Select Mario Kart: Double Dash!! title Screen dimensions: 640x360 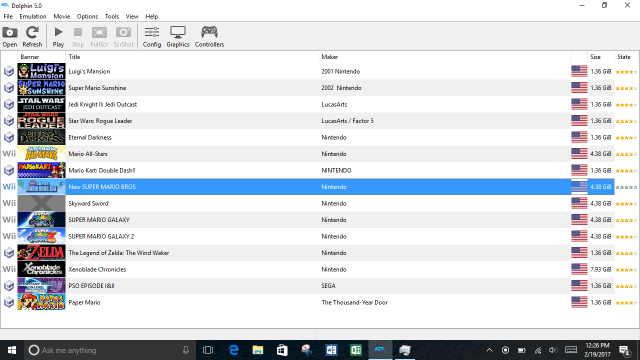coord(102,170)
